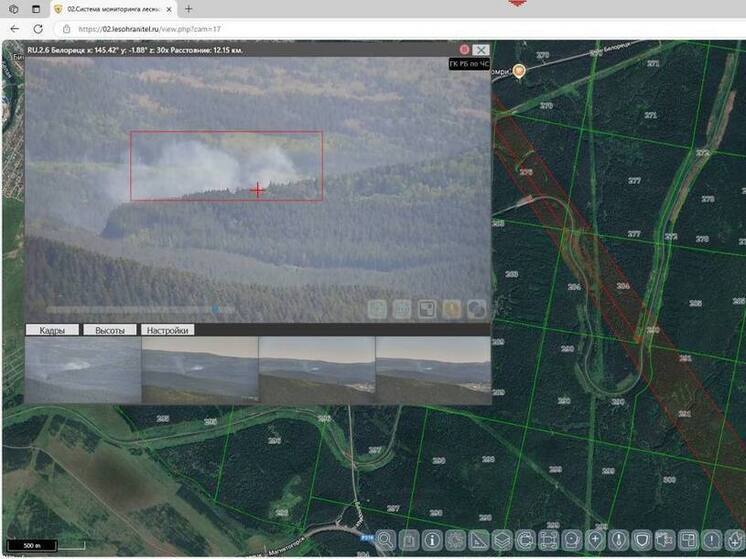Viewport: 746px width, 559px height.
Task: Click the browser address bar
Action: (x=300, y=29)
